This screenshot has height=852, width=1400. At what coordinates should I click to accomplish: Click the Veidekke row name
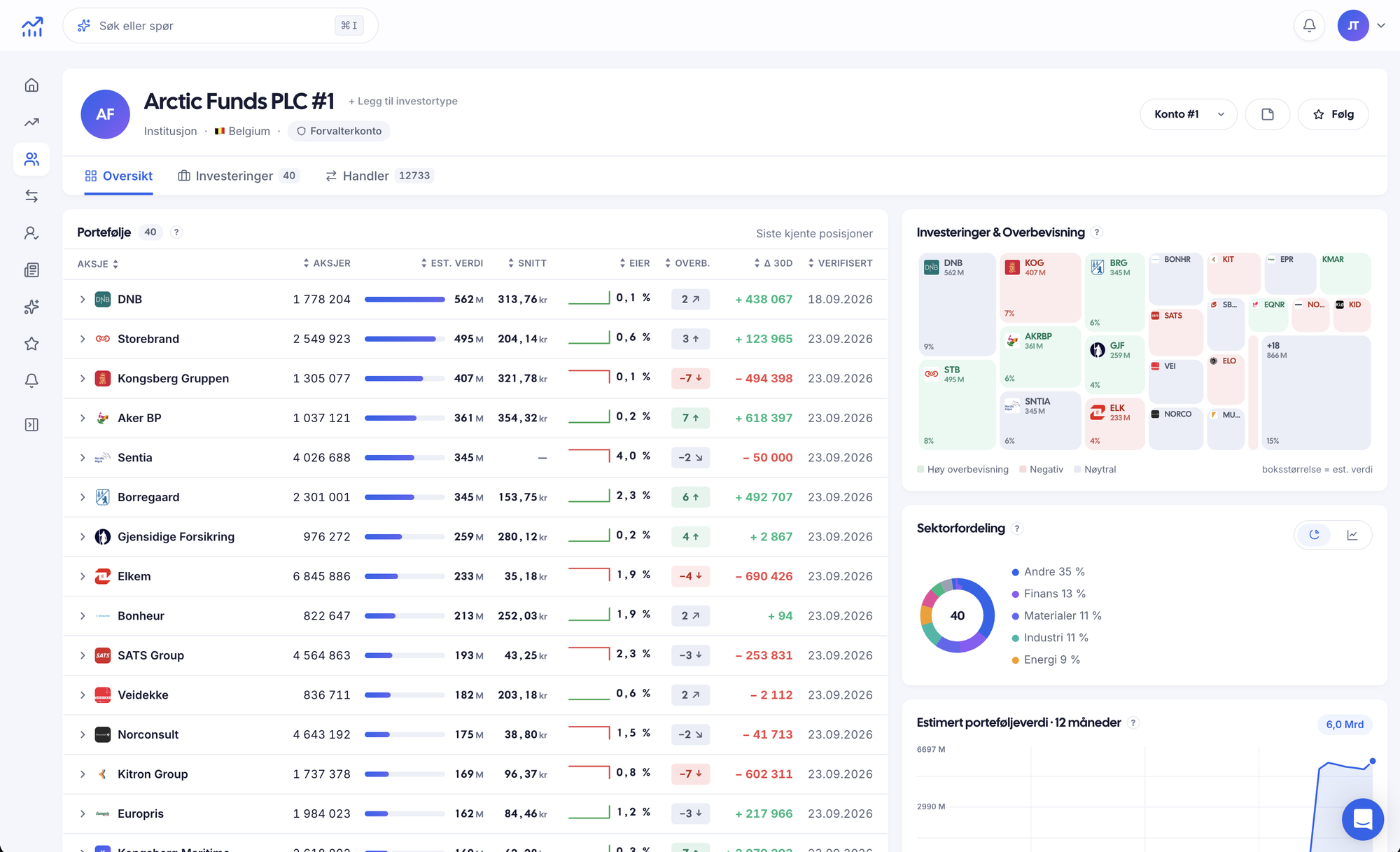pyautogui.click(x=143, y=695)
